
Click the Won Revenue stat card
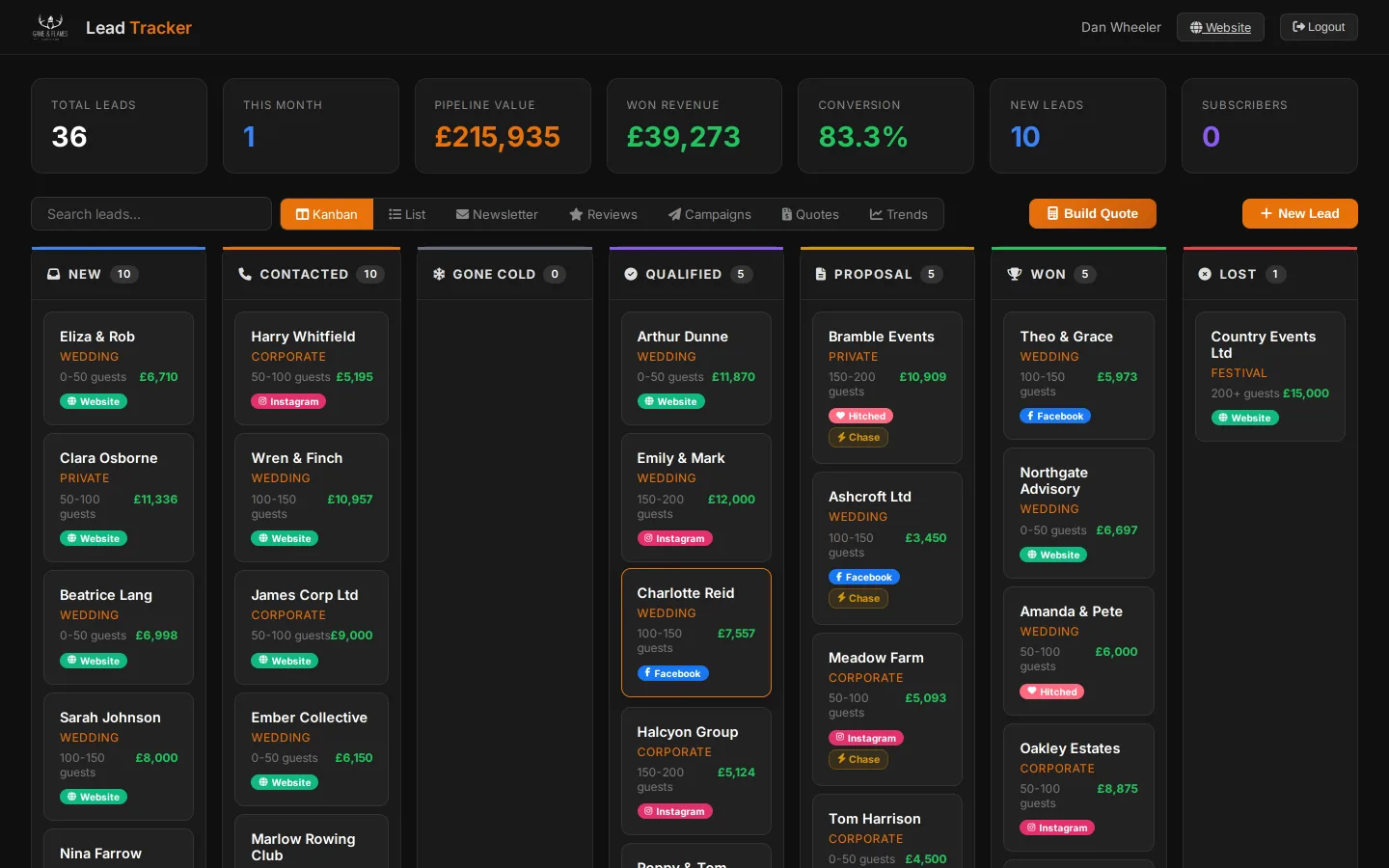tap(694, 125)
